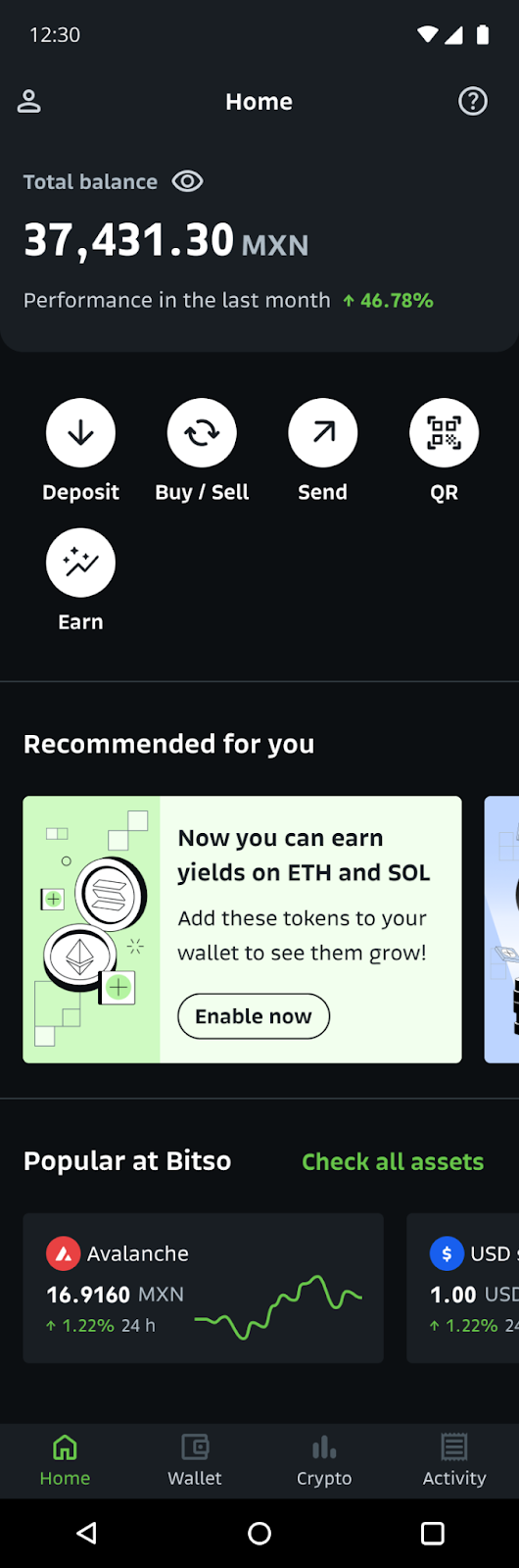519x1568 pixels.
Task: Open Check all assets link
Action: pyautogui.click(x=393, y=1161)
